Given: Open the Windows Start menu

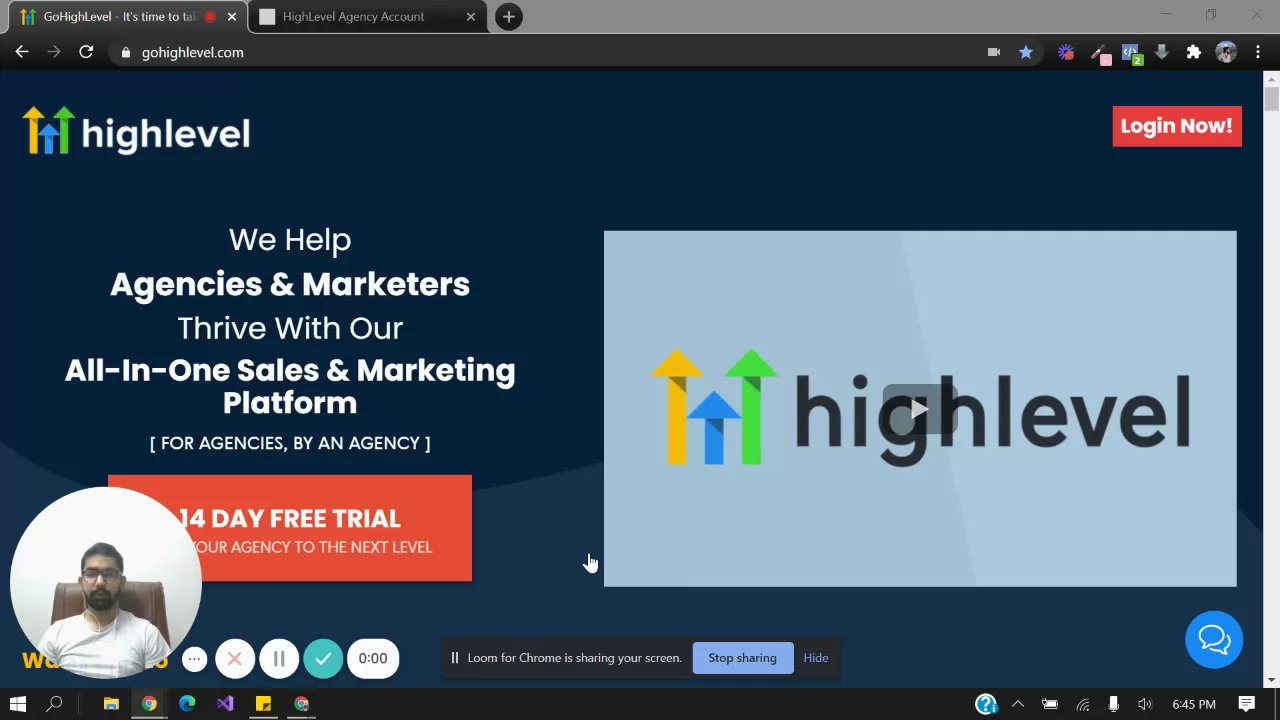Looking at the screenshot, I should pyautogui.click(x=18, y=704).
